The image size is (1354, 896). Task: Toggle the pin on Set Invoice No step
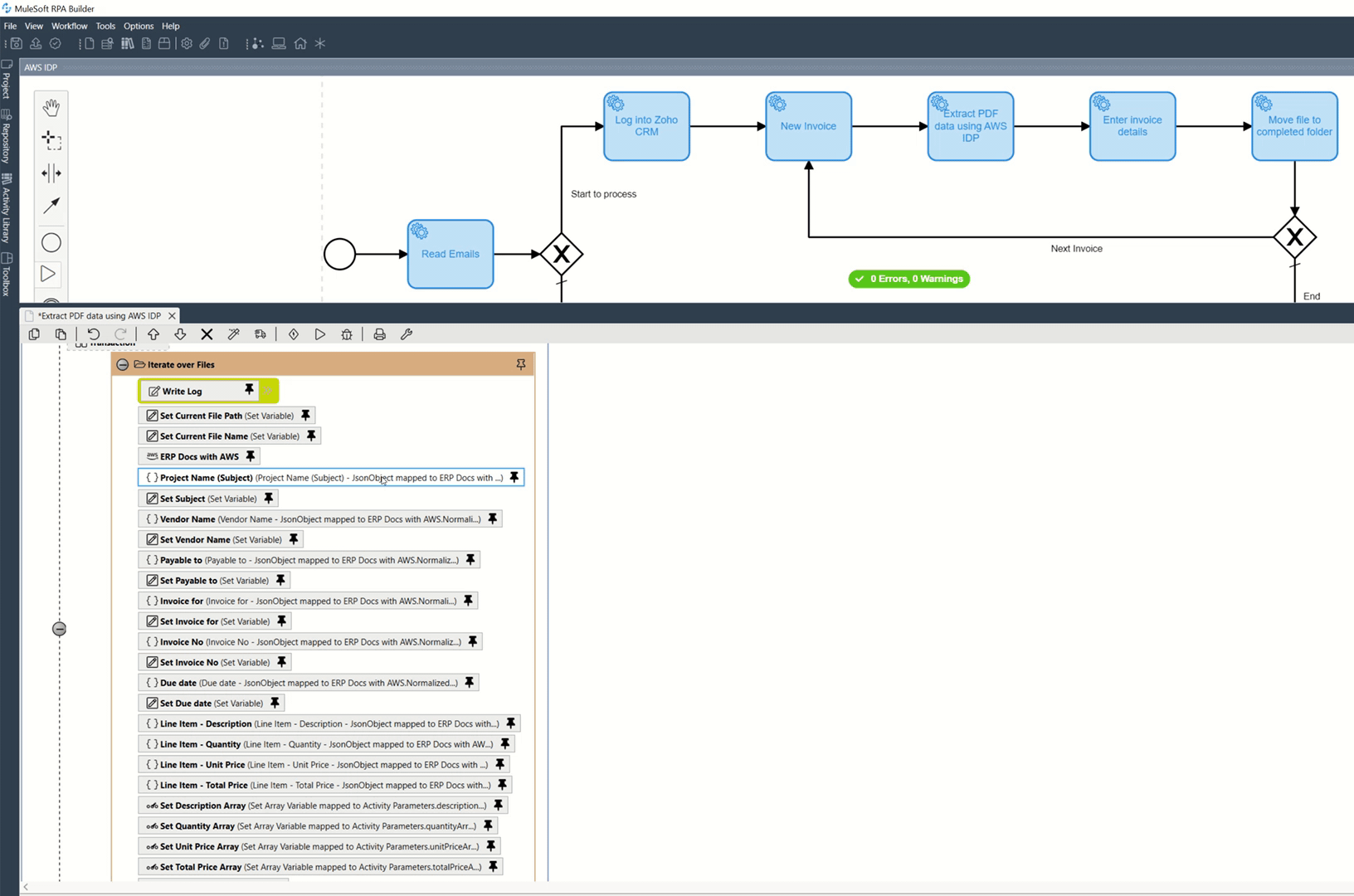tap(281, 661)
